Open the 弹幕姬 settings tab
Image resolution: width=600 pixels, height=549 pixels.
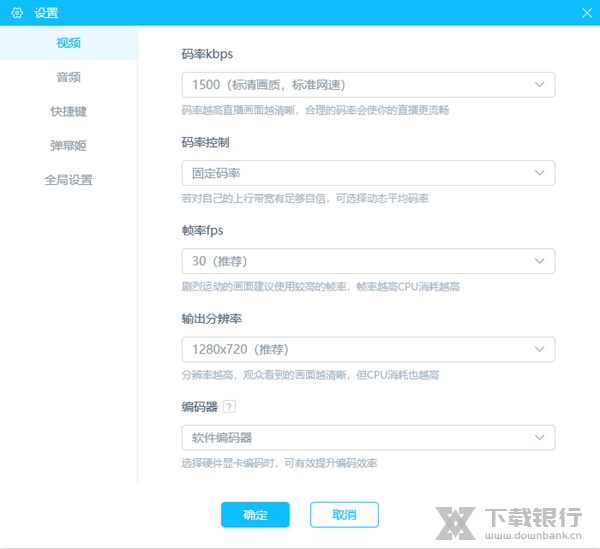(69, 145)
